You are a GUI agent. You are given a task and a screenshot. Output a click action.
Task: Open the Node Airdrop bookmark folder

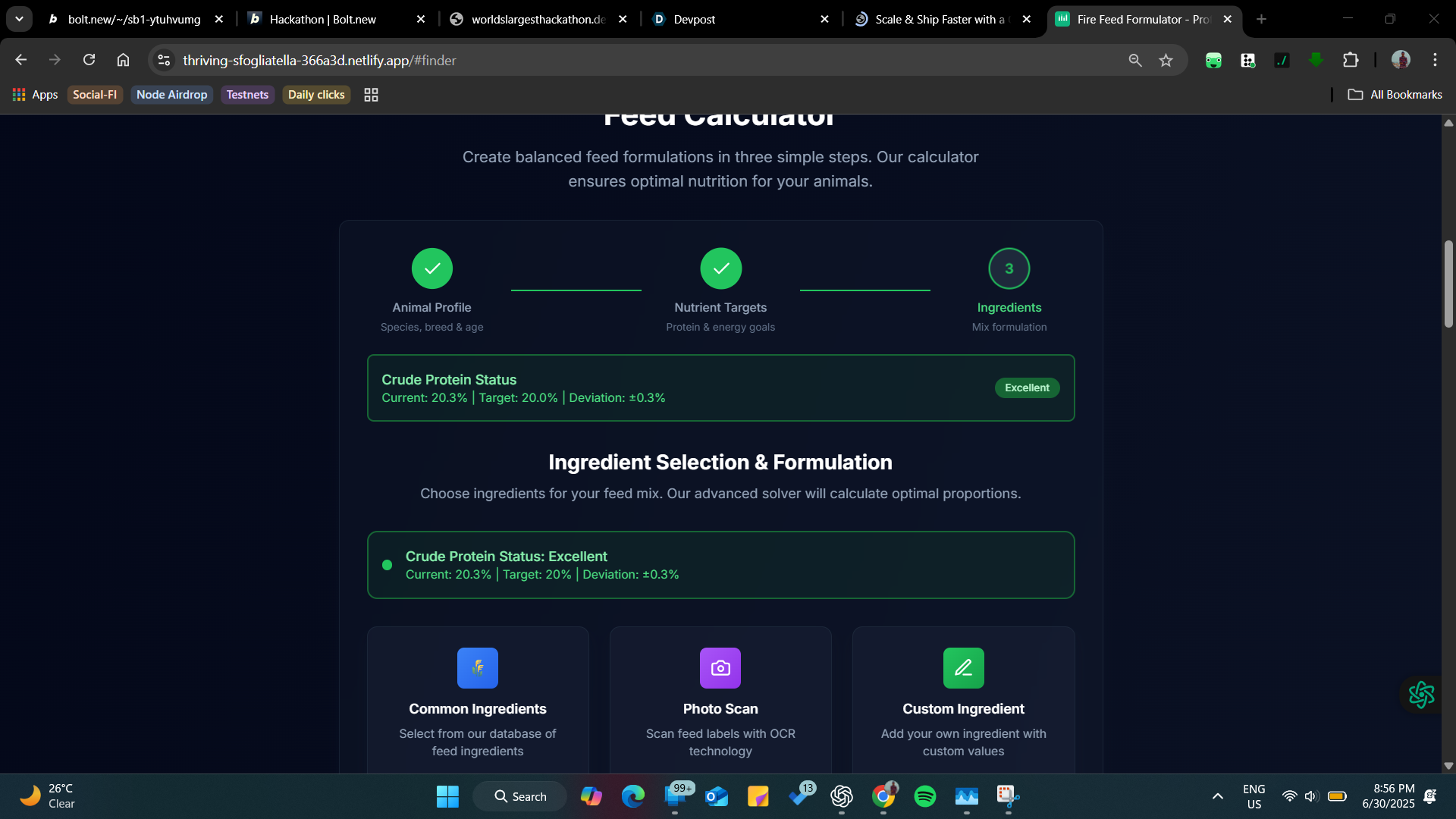[x=171, y=95]
